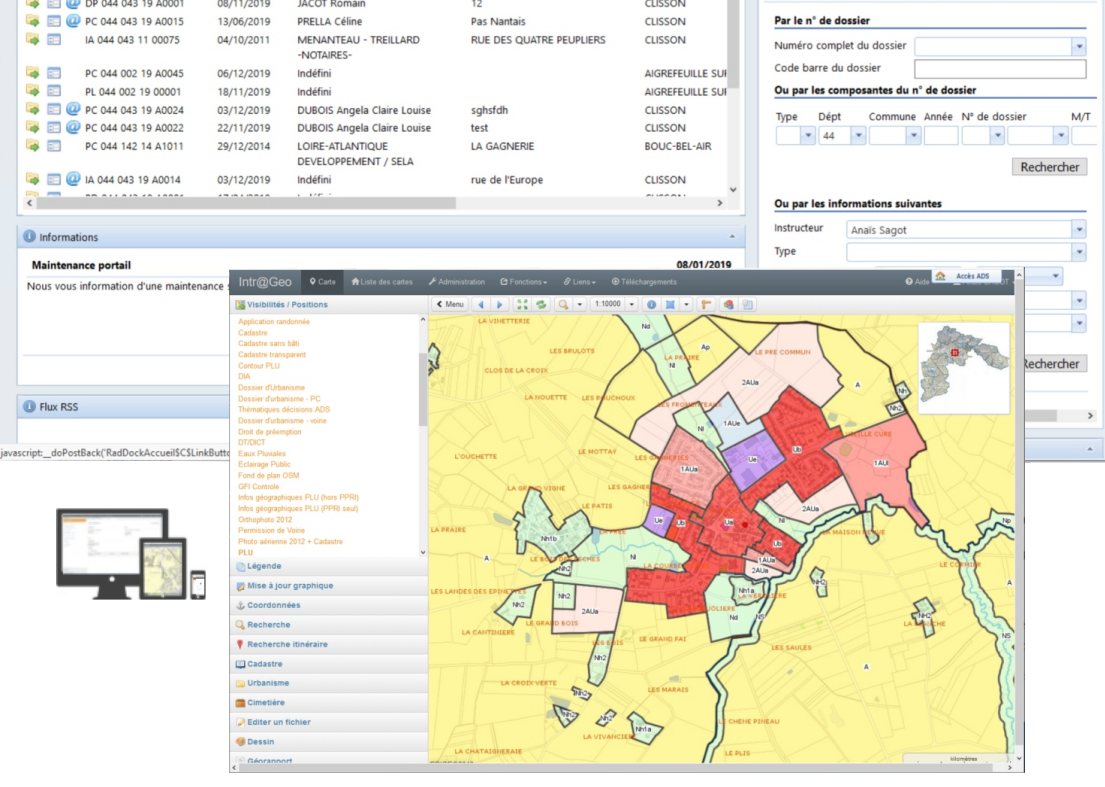Click the green zoom-to-full-extent icon

click(x=523, y=304)
